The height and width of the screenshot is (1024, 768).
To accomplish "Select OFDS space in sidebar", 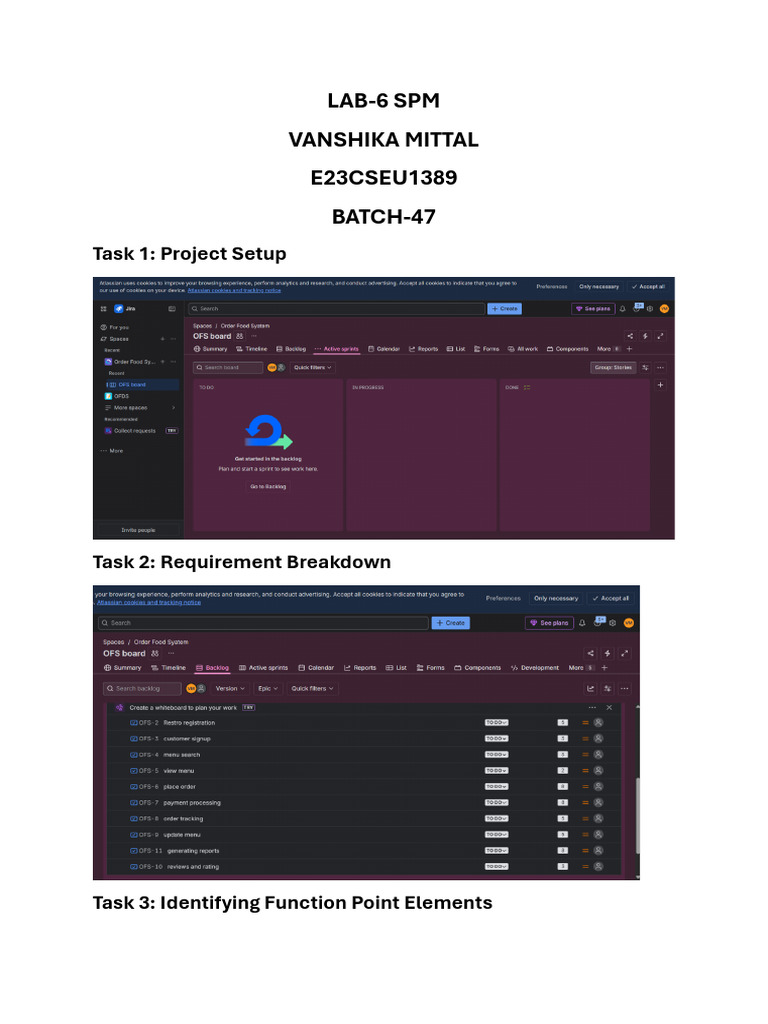I will [121, 396].
